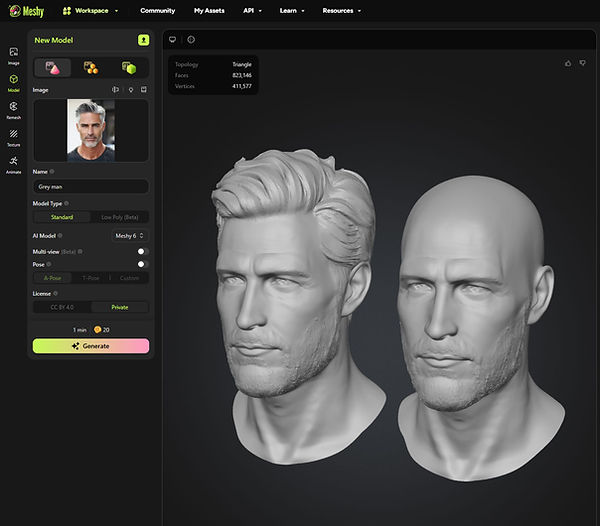Give the model a thumbs down
600x526 pixels.
[582, 63]
